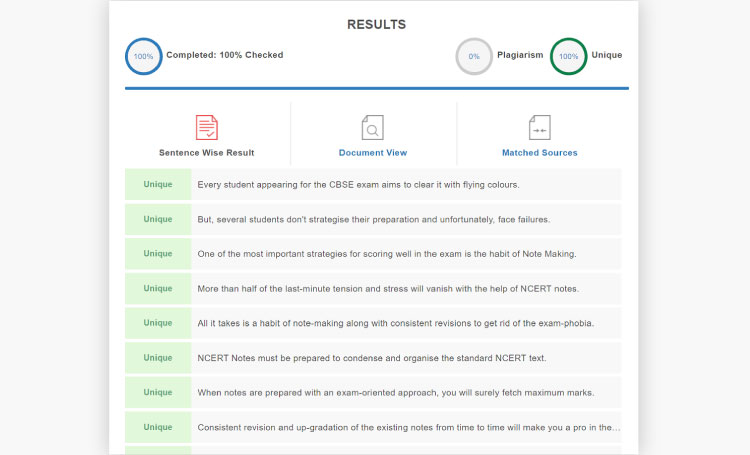The width and height of the screenshot is (750, 455).
Task: Click the Matched Sources page icon
Action: coord(540,127)
